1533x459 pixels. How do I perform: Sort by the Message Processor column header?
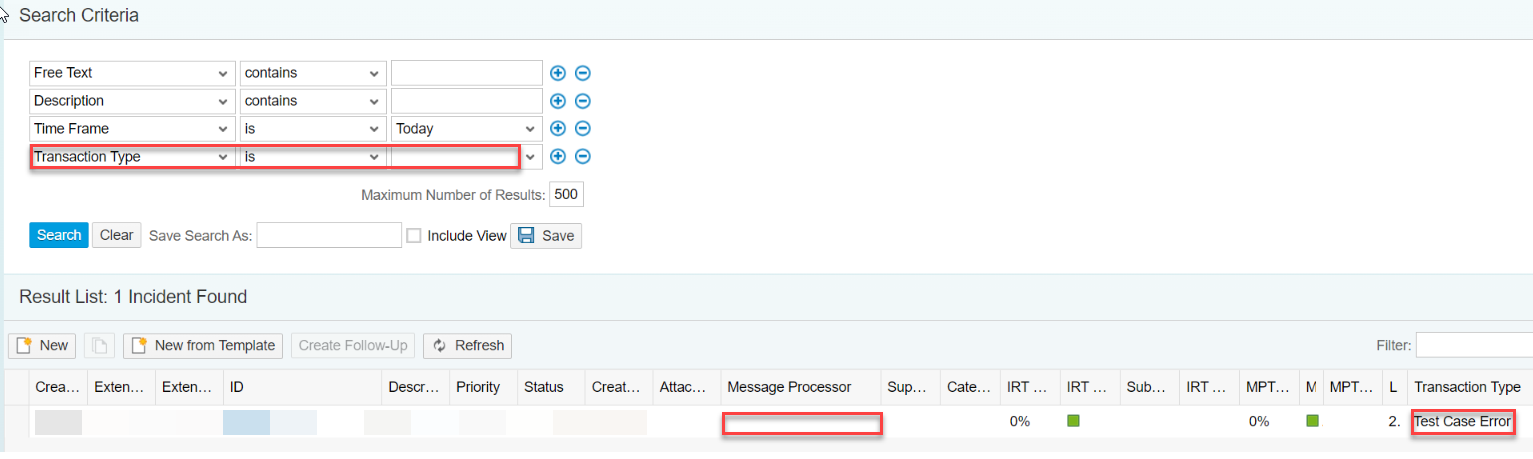(801, 387)
